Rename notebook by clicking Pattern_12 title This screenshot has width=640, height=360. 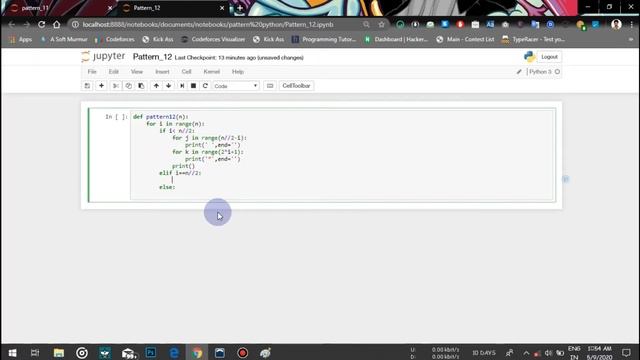coord(152,57)
